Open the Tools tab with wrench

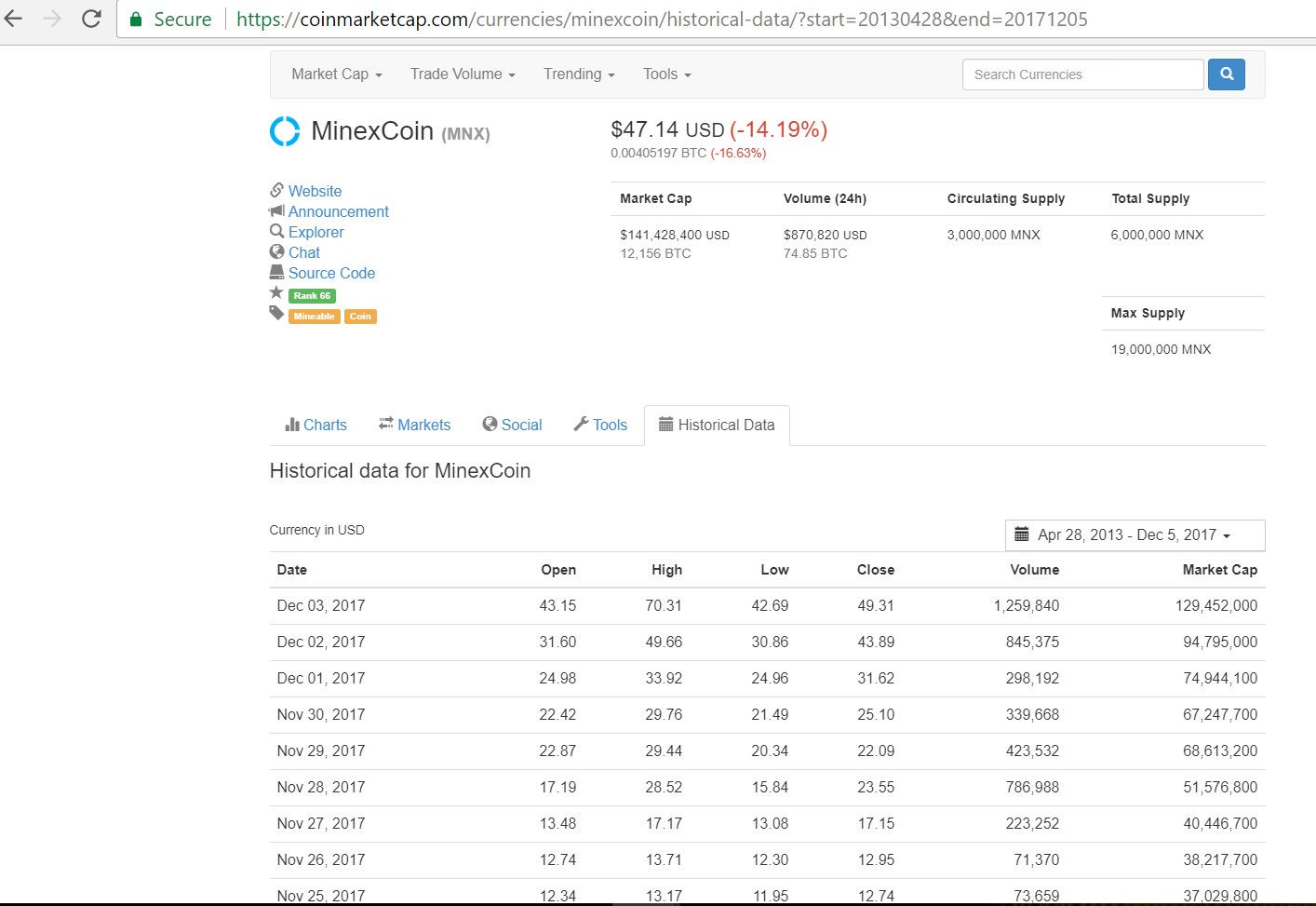click(x=600, y=425)
